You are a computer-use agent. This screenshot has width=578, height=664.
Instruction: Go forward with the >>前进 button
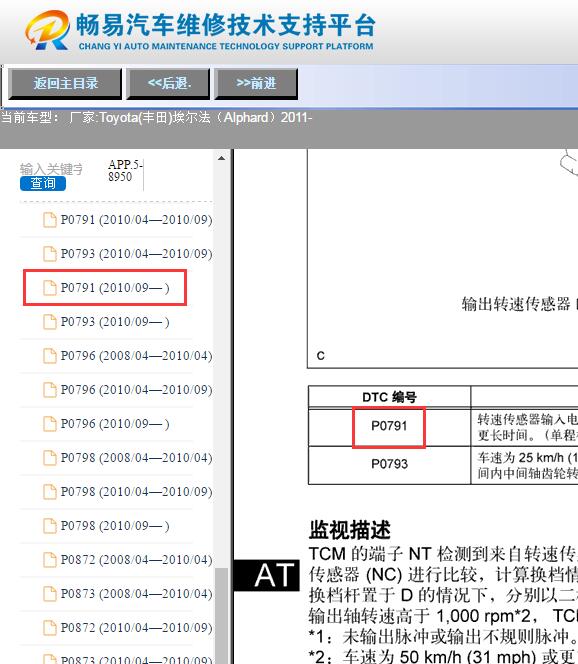coord(256,83)
